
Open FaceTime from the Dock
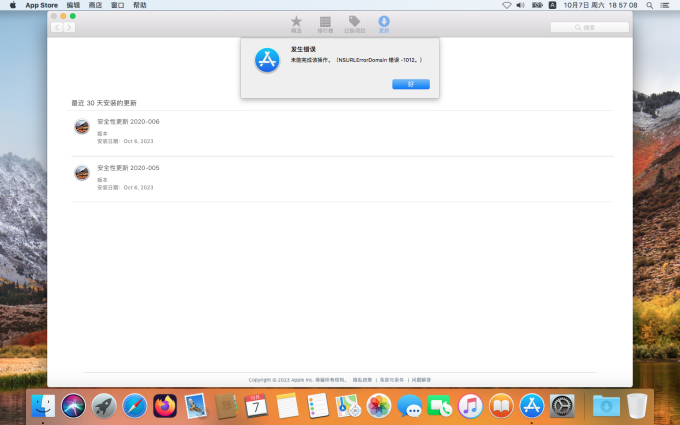point(440,406)
